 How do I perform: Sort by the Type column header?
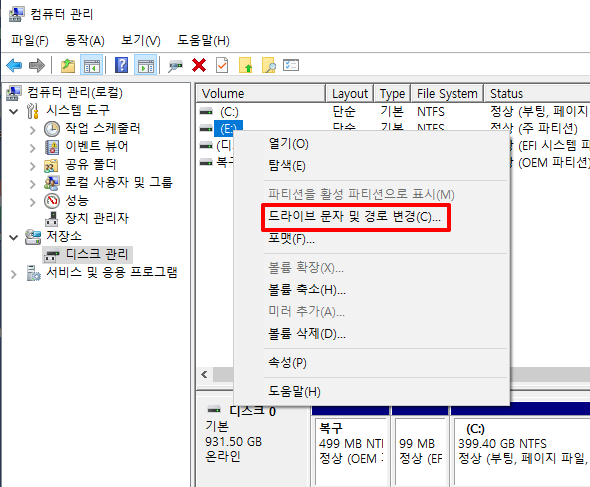click(392, 93)
